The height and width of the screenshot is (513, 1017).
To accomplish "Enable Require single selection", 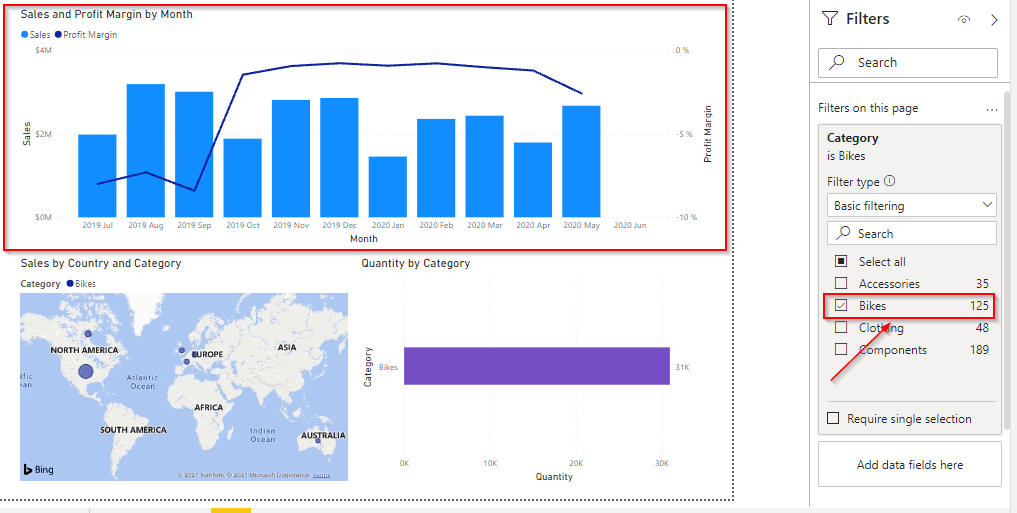I will (834, 419).
